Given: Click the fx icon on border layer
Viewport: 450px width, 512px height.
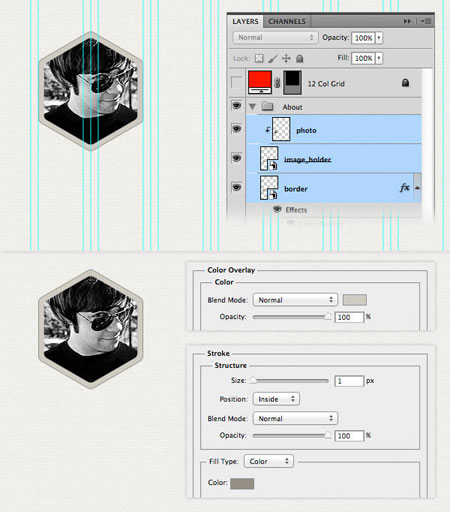Looking at the screenshot, I should click(x=404, y=188).
